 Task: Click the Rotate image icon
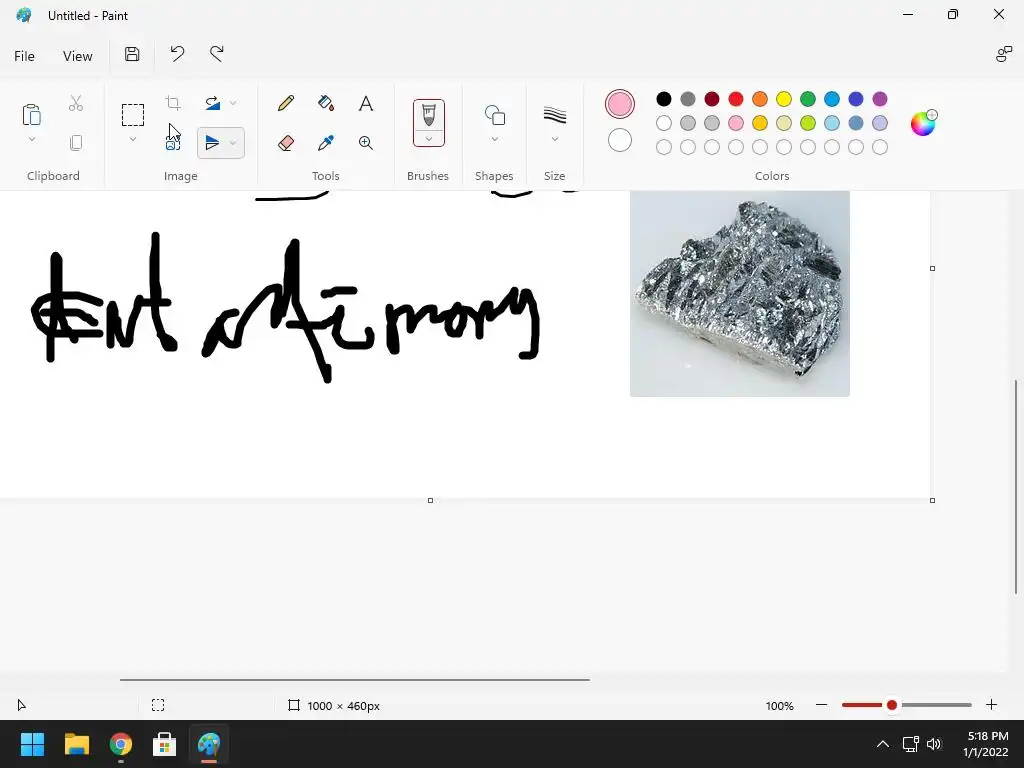click(212, 103)
